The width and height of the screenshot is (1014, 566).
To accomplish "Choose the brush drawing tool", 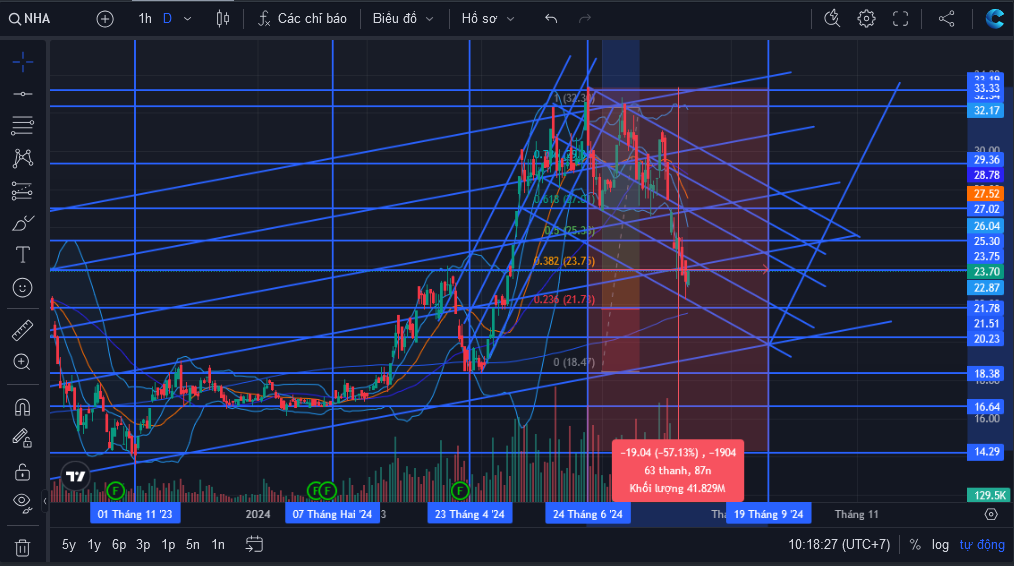I will [23, 224].
